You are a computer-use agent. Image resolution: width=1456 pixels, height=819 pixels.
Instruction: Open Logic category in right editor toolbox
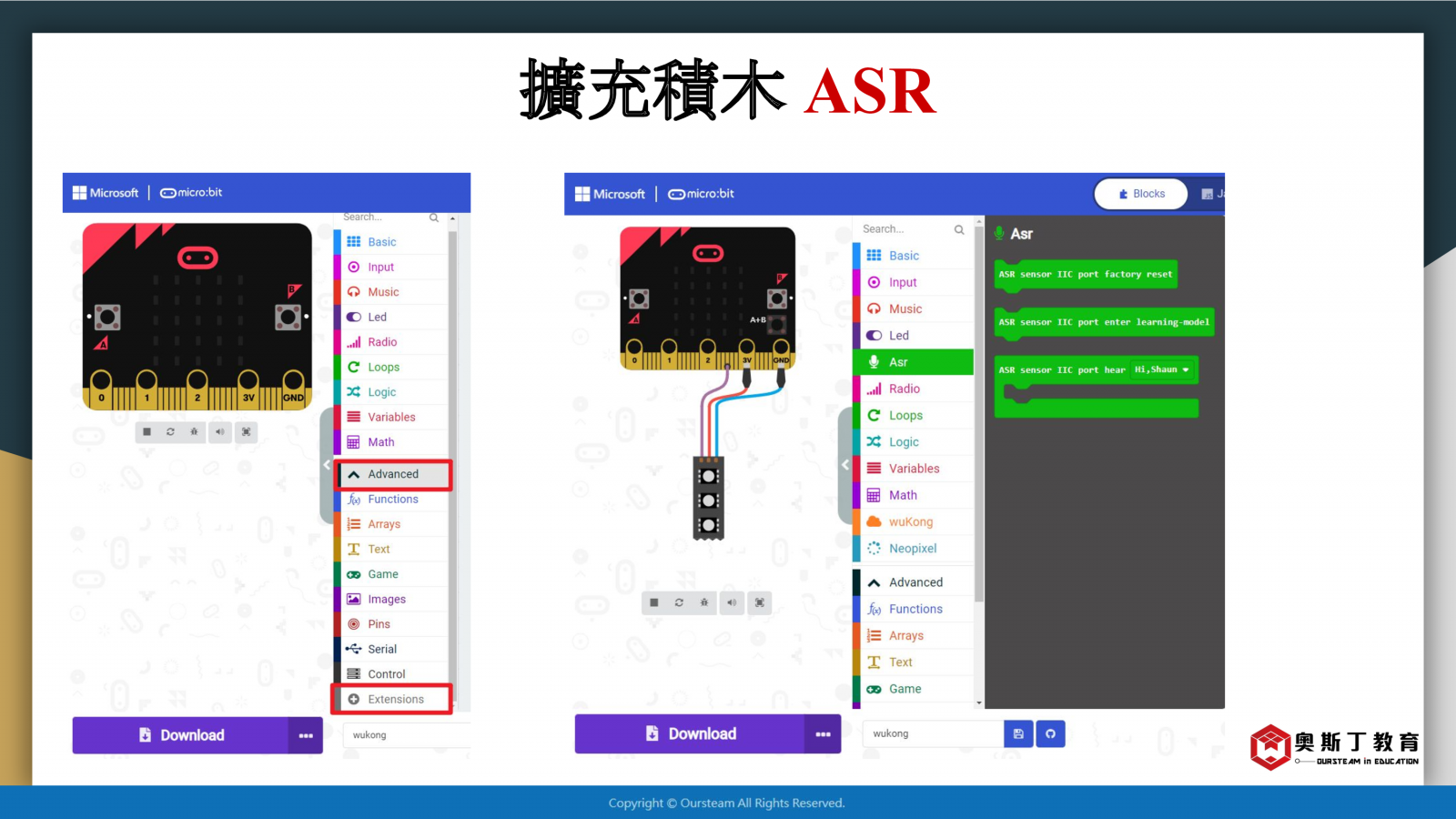pos(913,441)
